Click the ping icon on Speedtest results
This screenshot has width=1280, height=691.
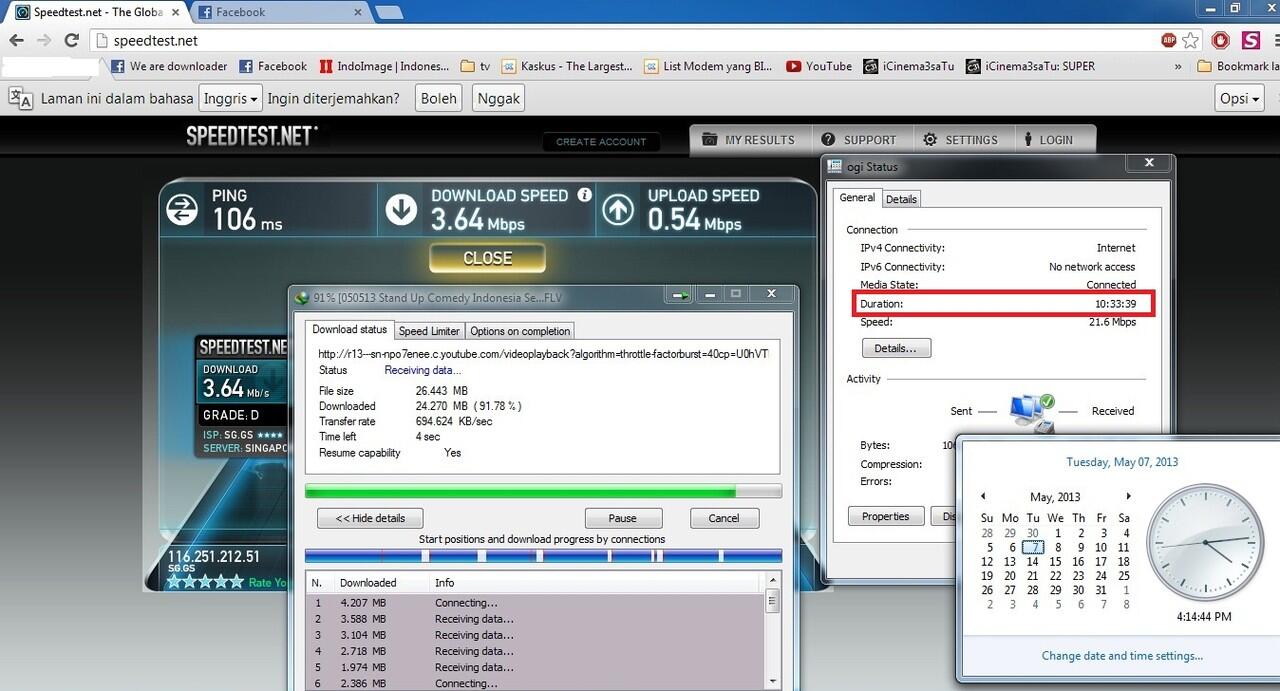[182, 210]
